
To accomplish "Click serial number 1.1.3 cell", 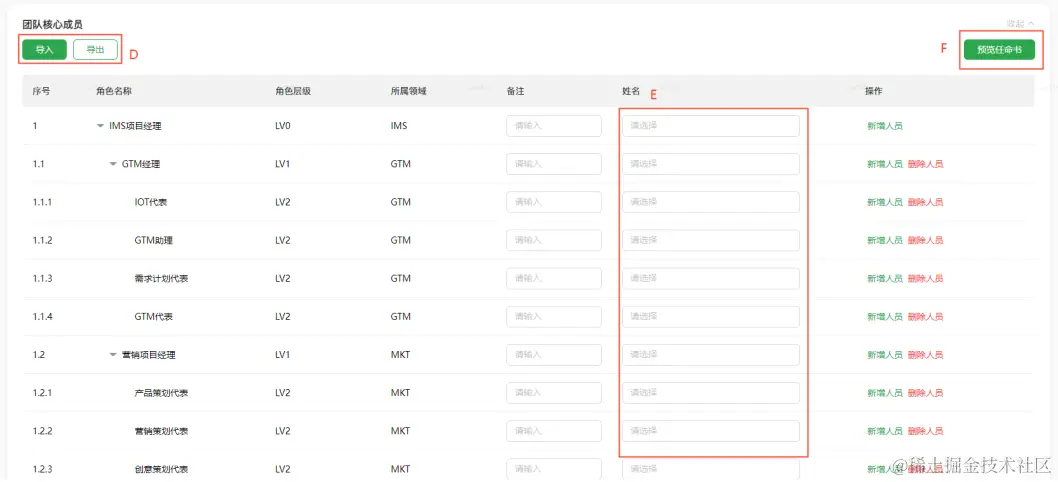I will pyautogui.click(x=43, y=279).
